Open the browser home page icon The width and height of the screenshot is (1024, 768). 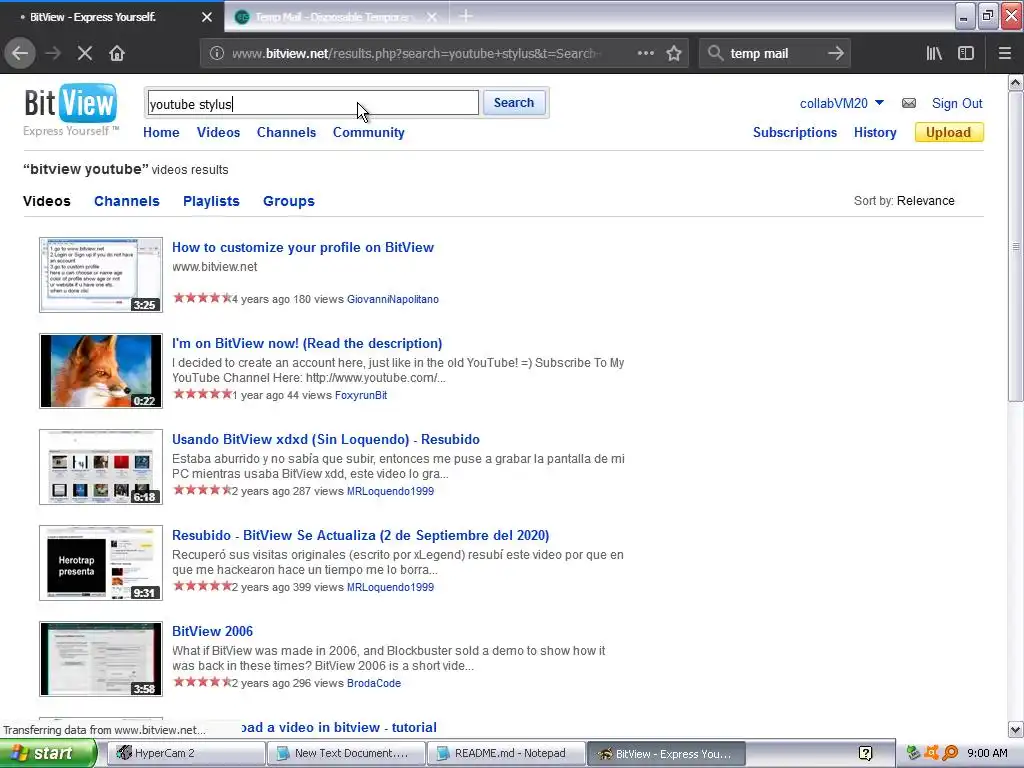tap(117, 54)
